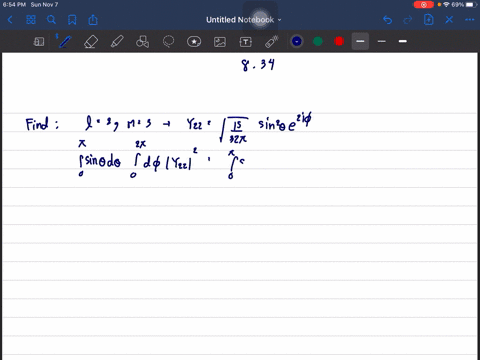Open the page thumbnails grid view

(31, 20)
